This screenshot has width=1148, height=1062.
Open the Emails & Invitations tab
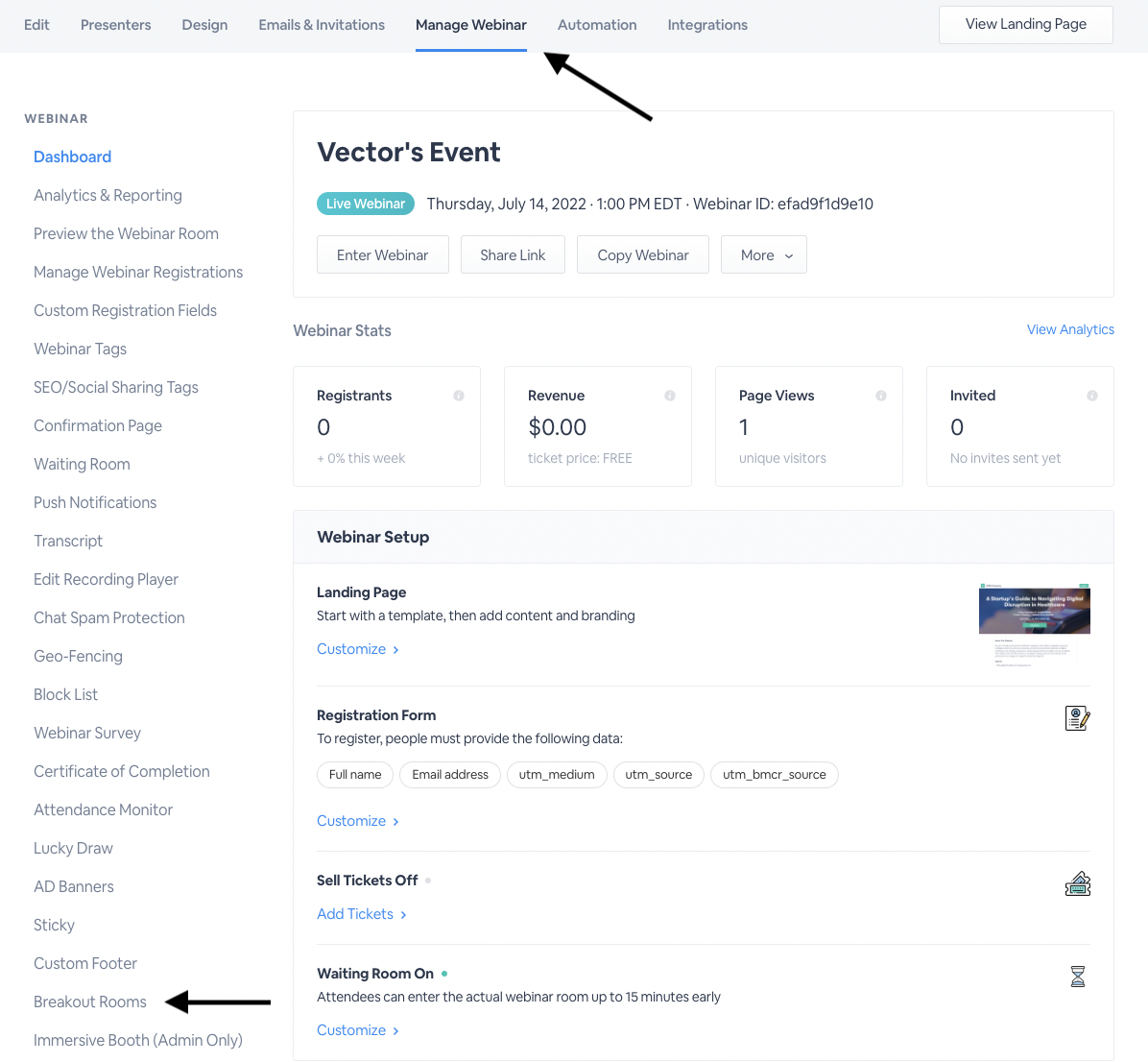pos(322,25)
